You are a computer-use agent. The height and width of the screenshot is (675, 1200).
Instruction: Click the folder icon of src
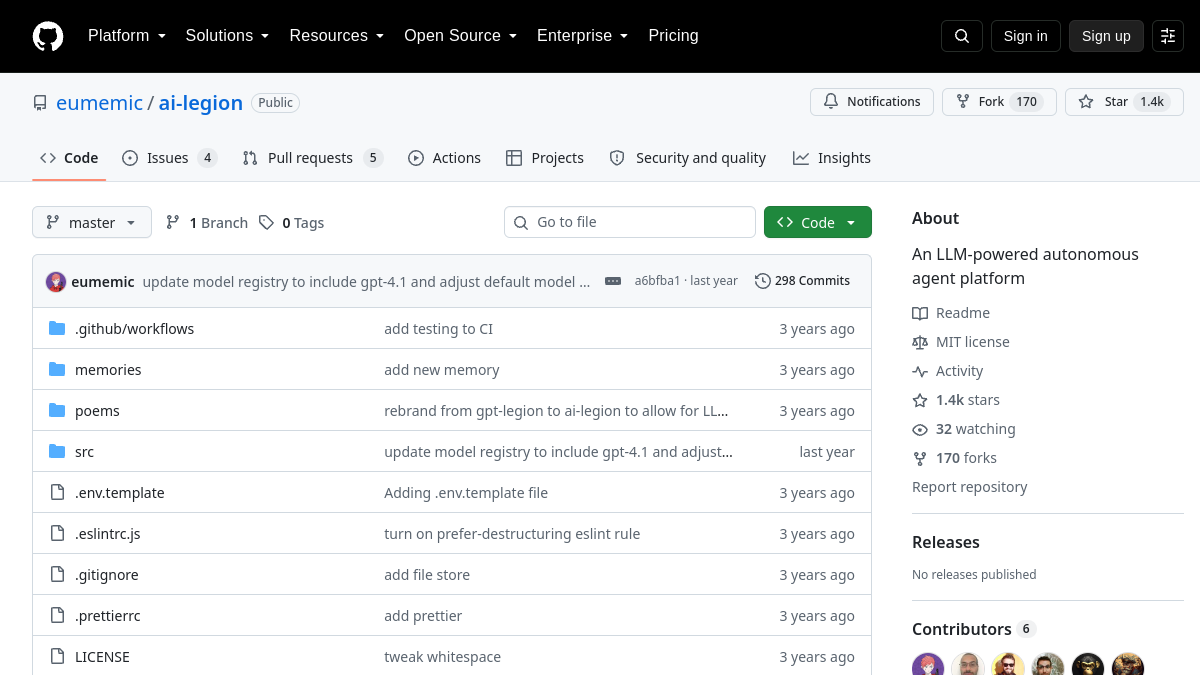point(57,452)
